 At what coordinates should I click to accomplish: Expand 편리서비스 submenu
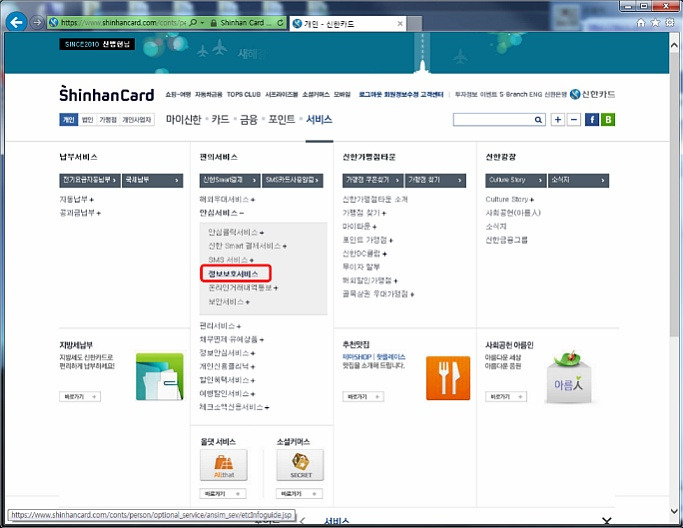point(220,325)
